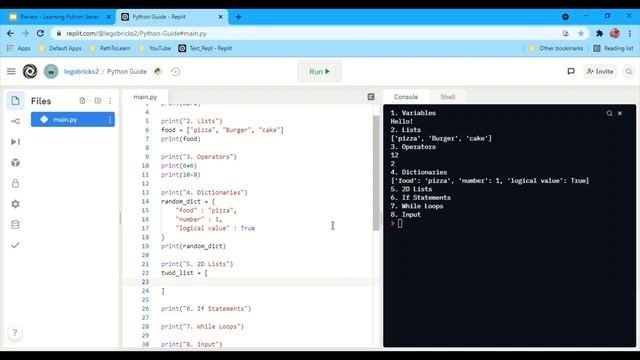
Task: Click the editor vertical scrollbar
Action: [x=376, y=173]
